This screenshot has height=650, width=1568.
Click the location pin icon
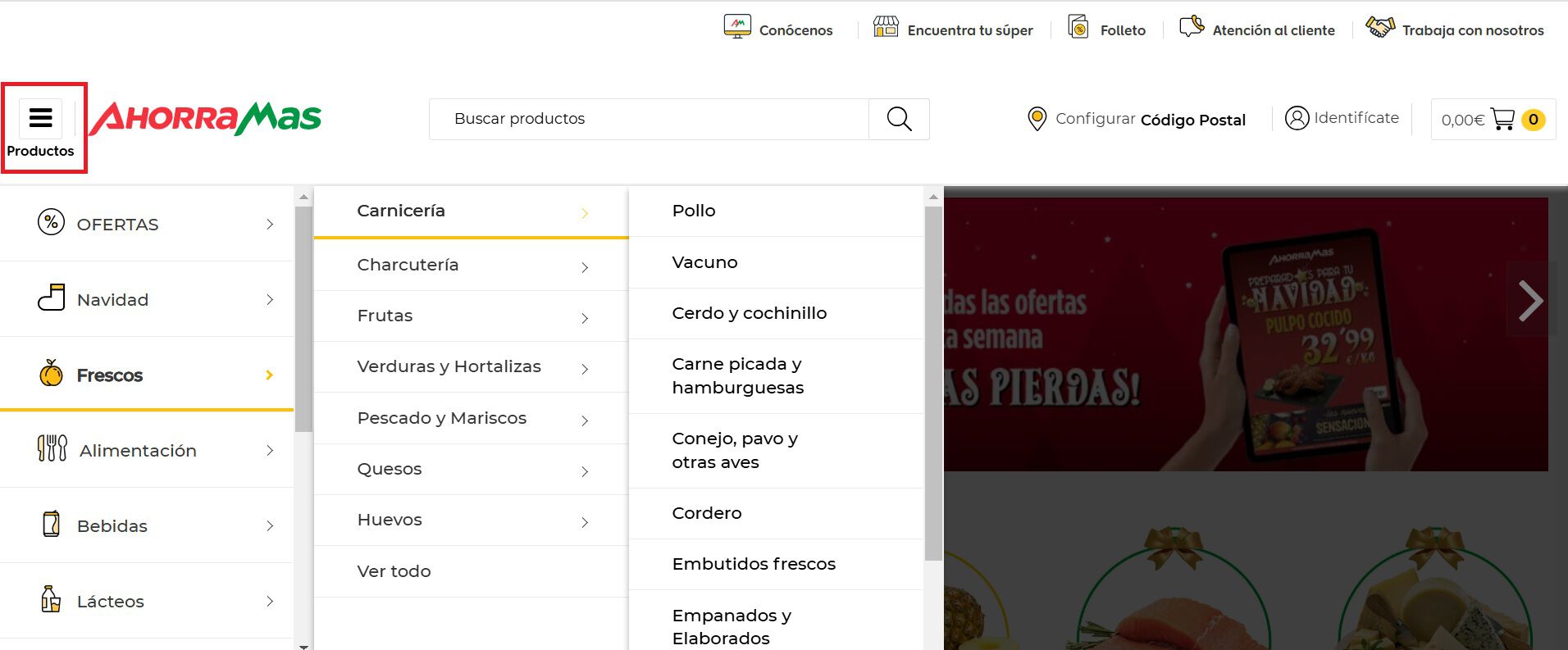[x=1037, y=119]
